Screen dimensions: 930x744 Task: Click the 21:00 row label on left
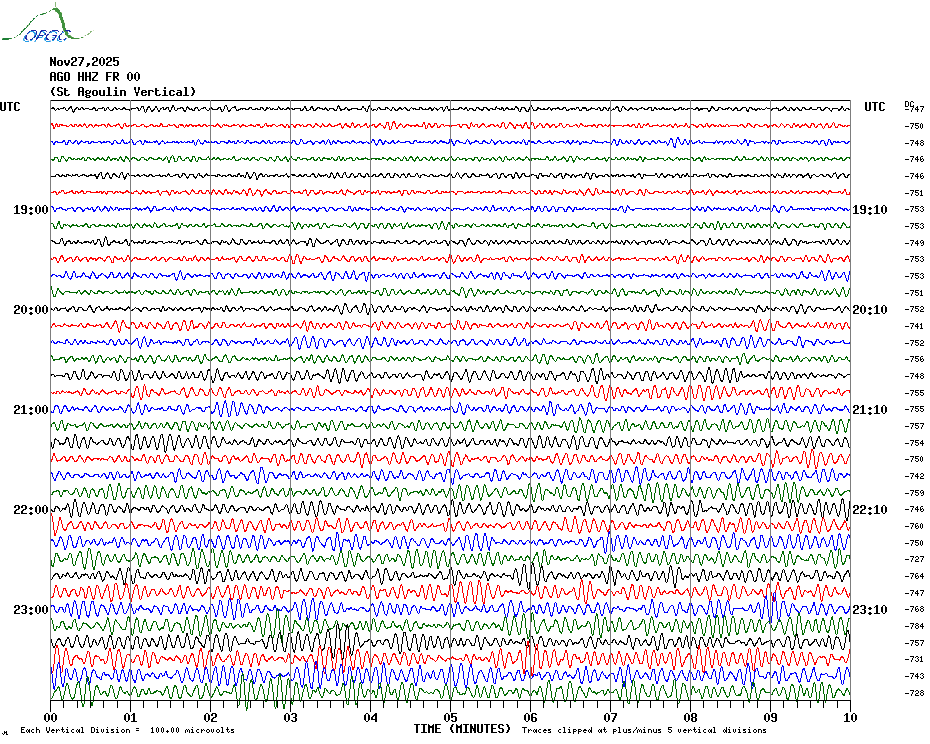[x=30, y=410]
